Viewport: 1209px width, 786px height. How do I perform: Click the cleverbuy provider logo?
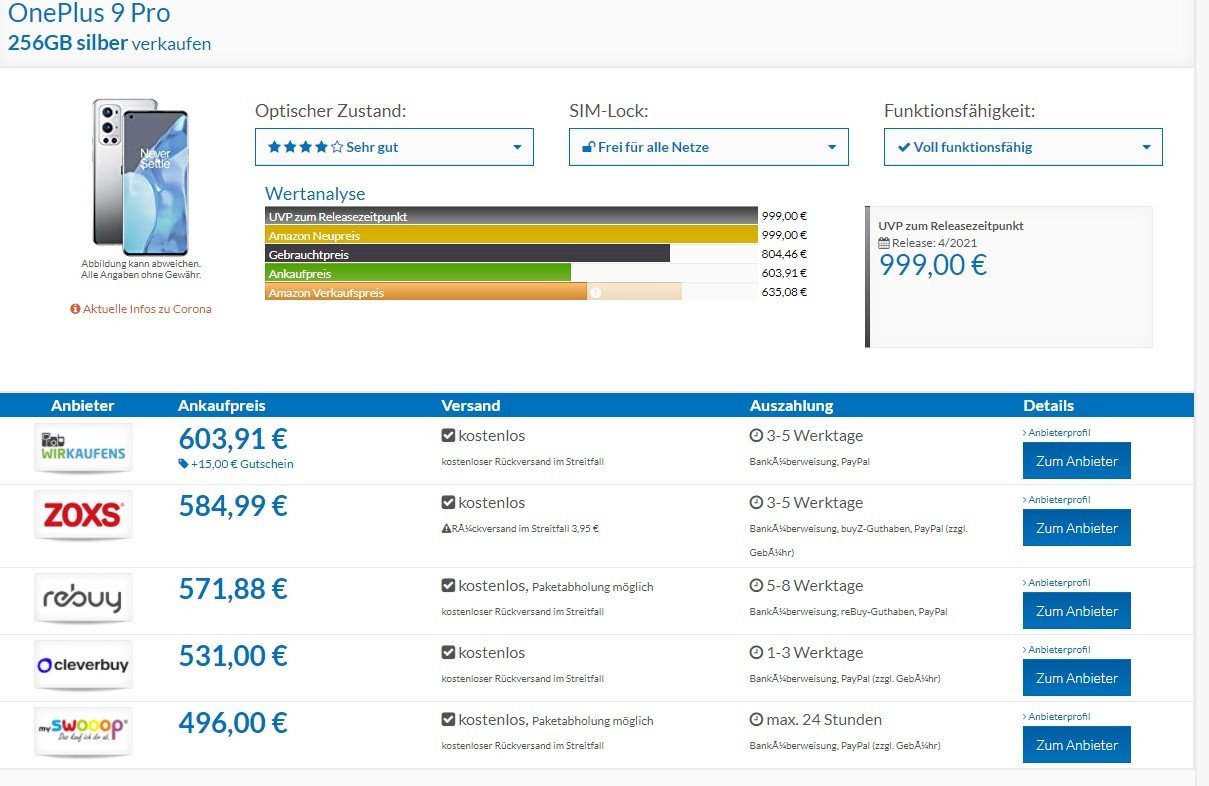click(83, 665)
